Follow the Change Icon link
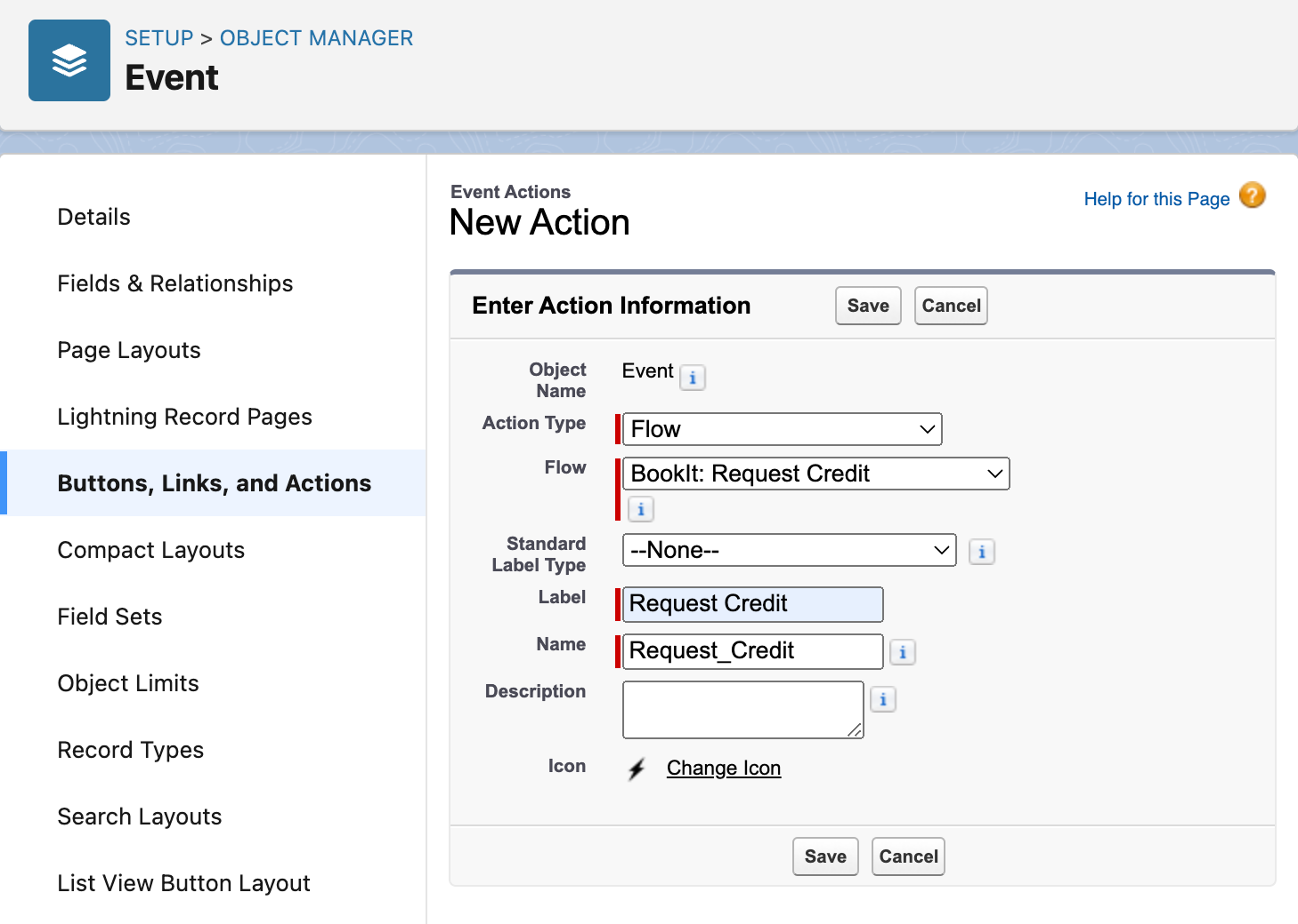This screenshot has height=924, width=1298. click(723, 768)
